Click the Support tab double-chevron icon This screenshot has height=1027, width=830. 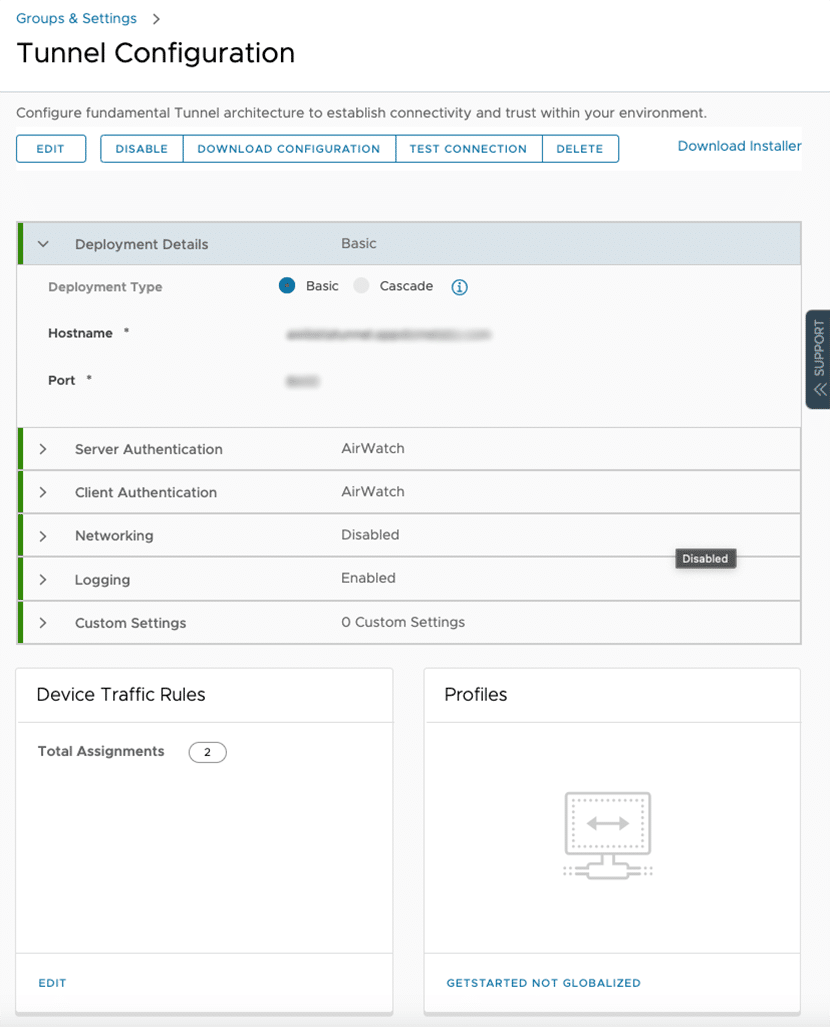(x=819, y=390)
